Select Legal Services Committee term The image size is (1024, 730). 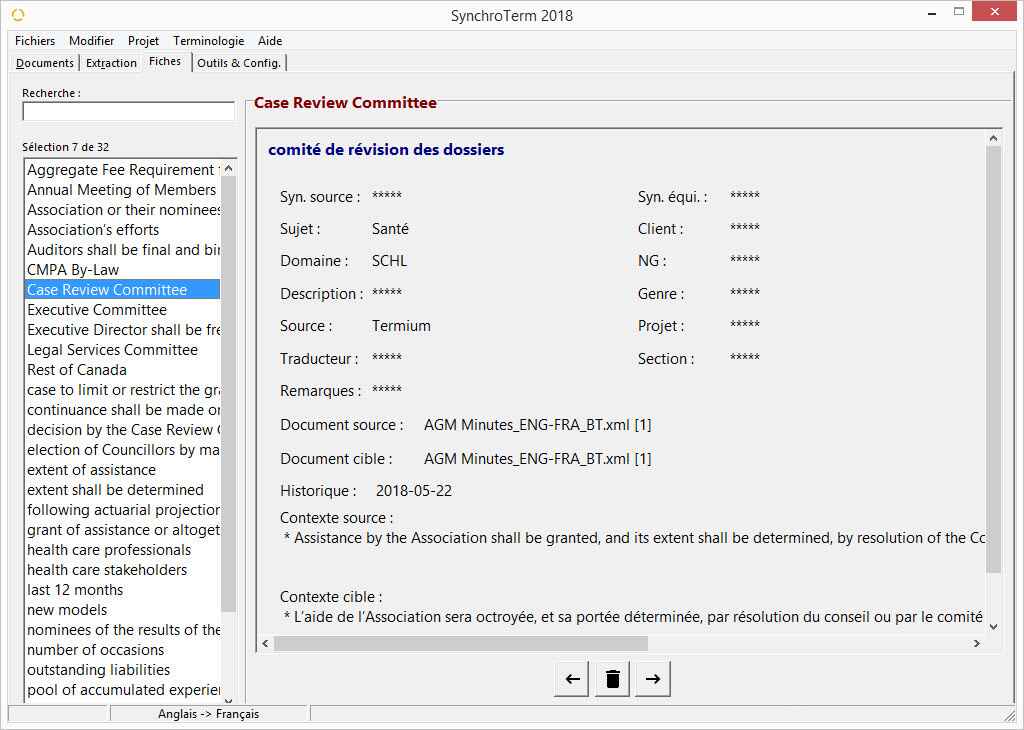[112, 350]
